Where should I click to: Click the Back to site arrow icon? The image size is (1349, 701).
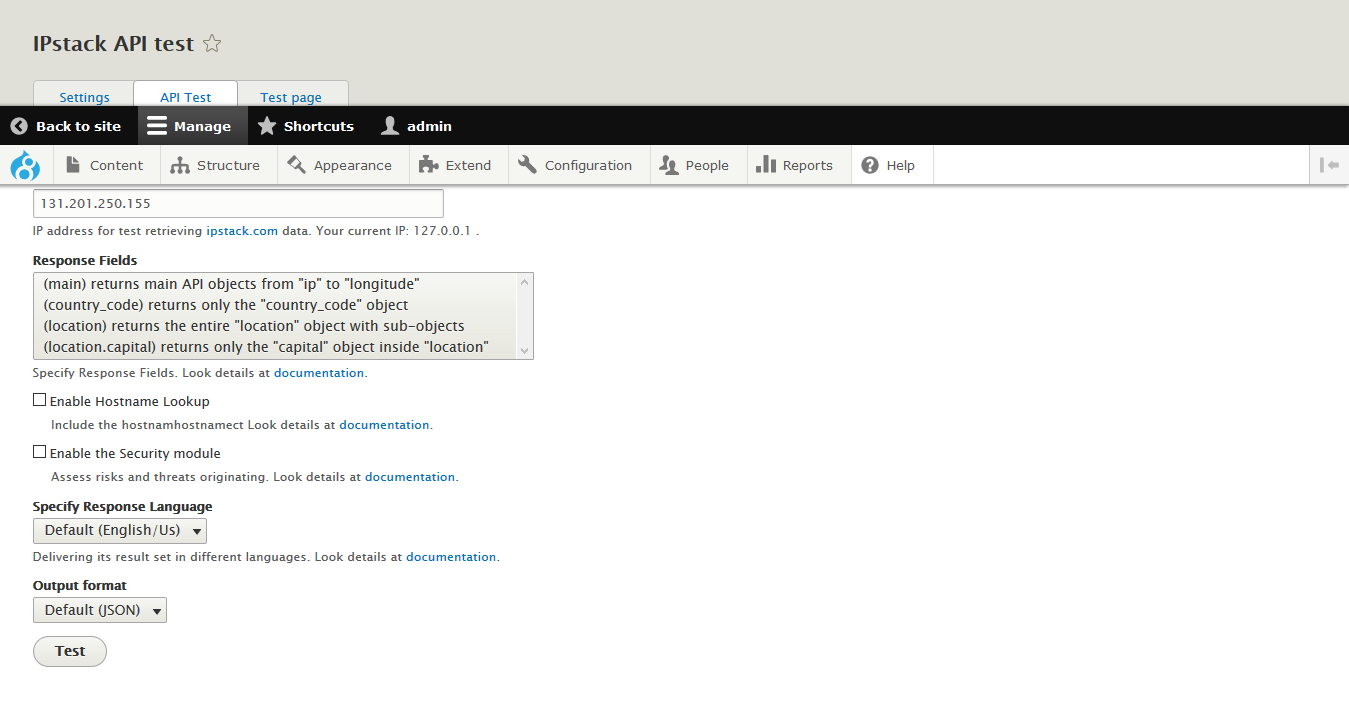pos(19,126)
